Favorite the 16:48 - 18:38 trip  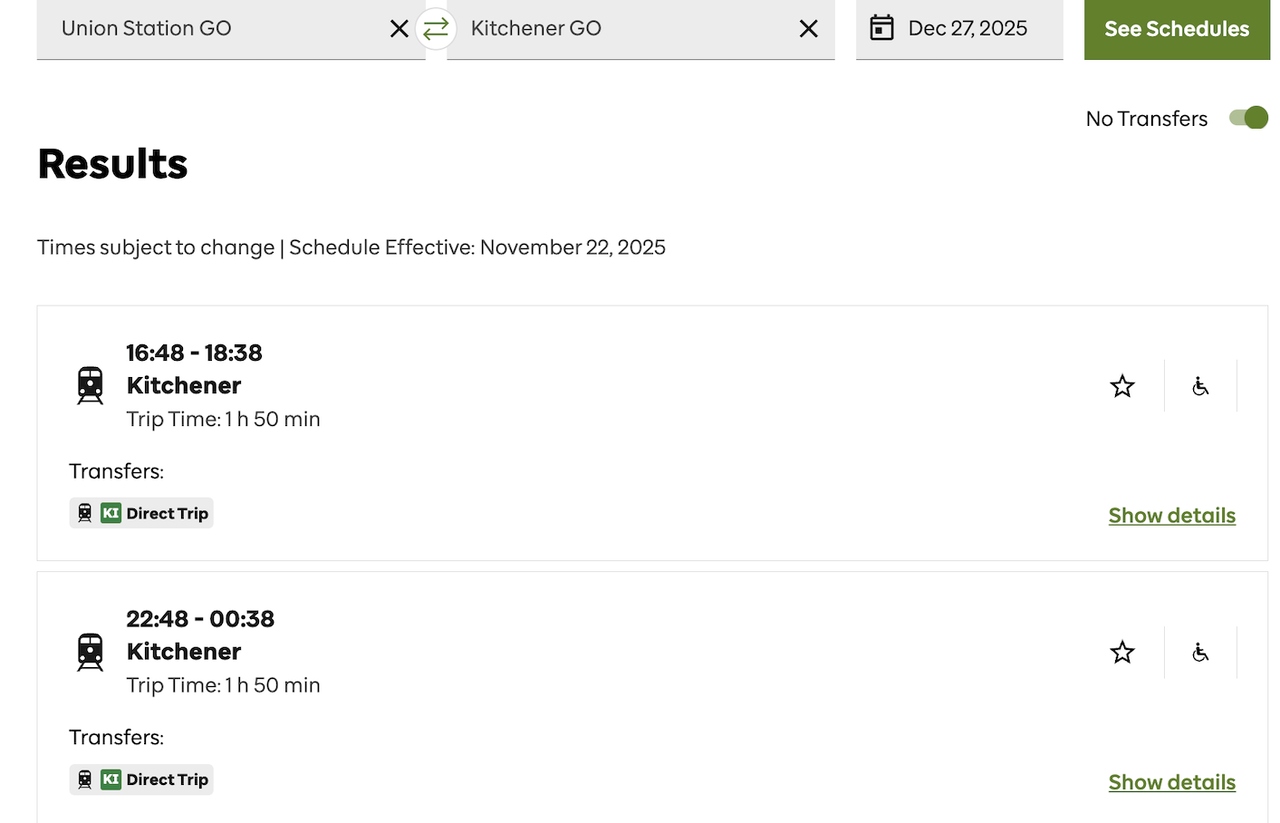(1122, 386)
